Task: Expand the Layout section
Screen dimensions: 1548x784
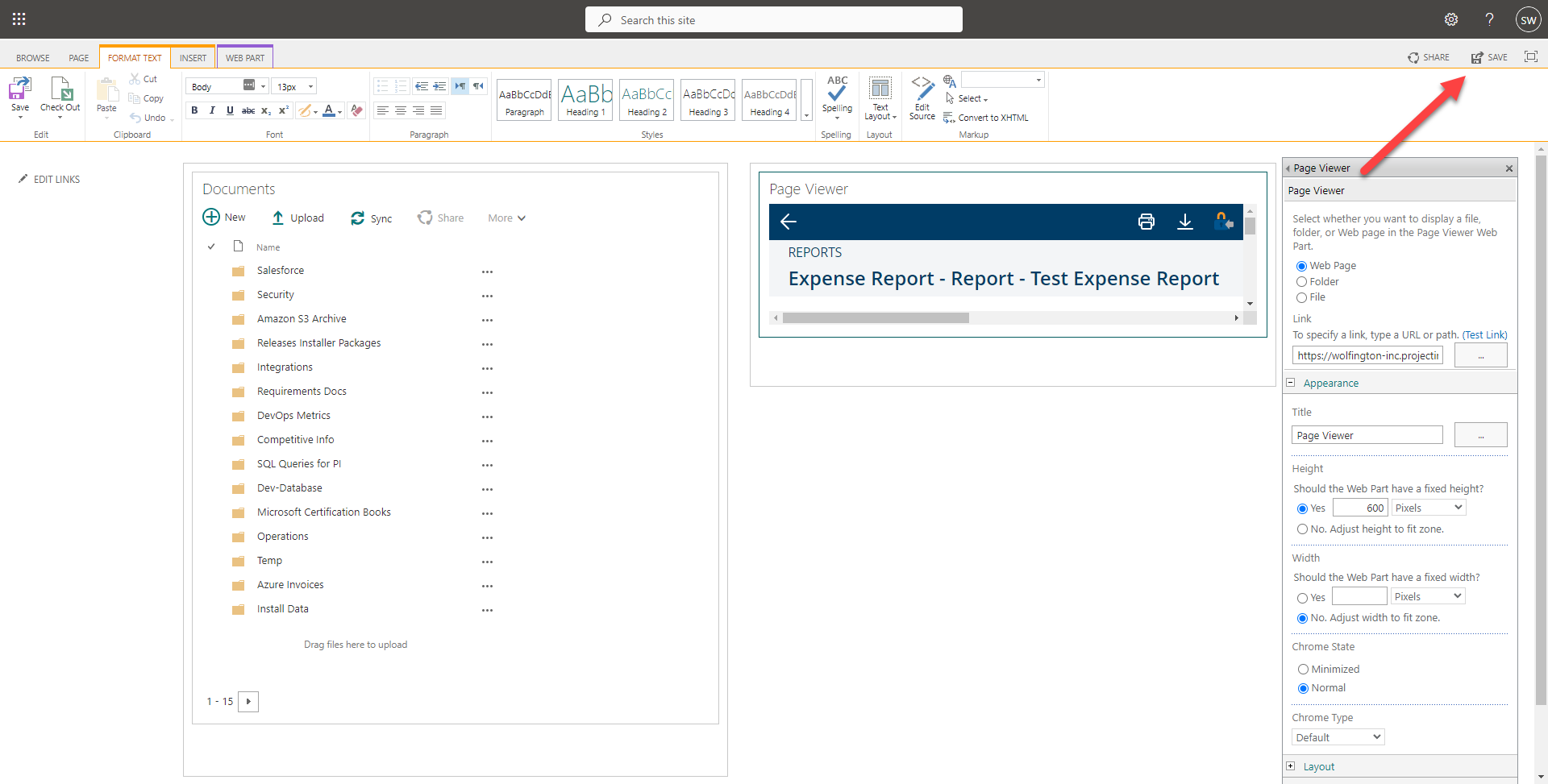Action: pyautogui.click(x=1291, y=766)
